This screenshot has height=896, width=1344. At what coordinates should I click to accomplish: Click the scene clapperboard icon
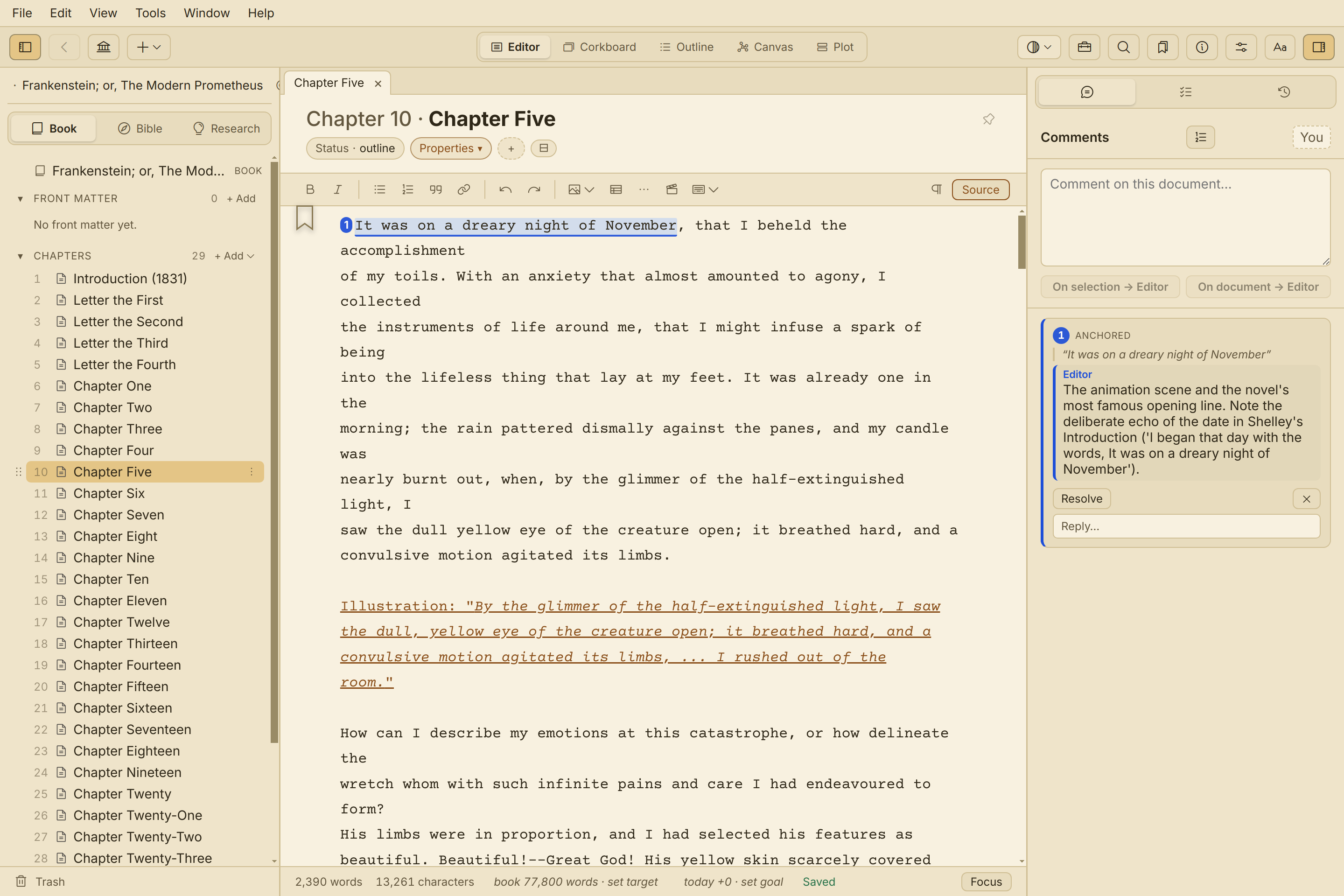tap(672, 190)
